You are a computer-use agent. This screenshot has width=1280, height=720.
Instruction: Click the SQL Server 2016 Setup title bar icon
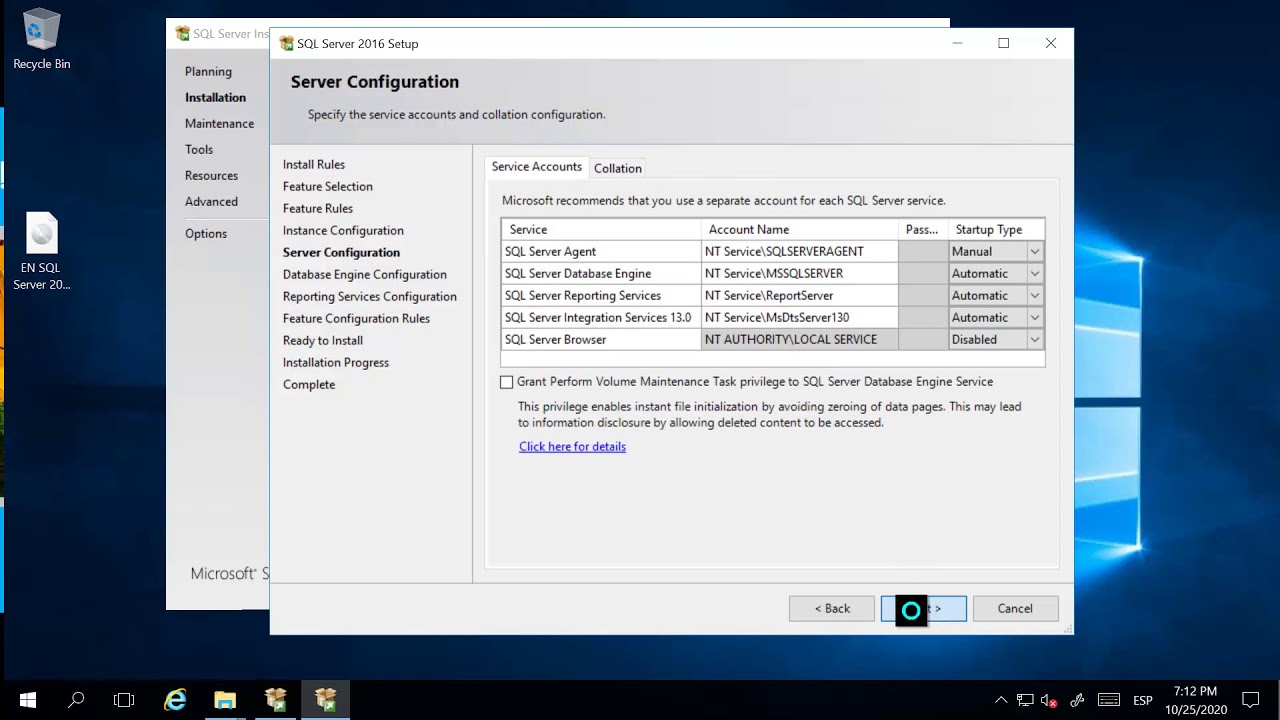(x=287, y=43)
